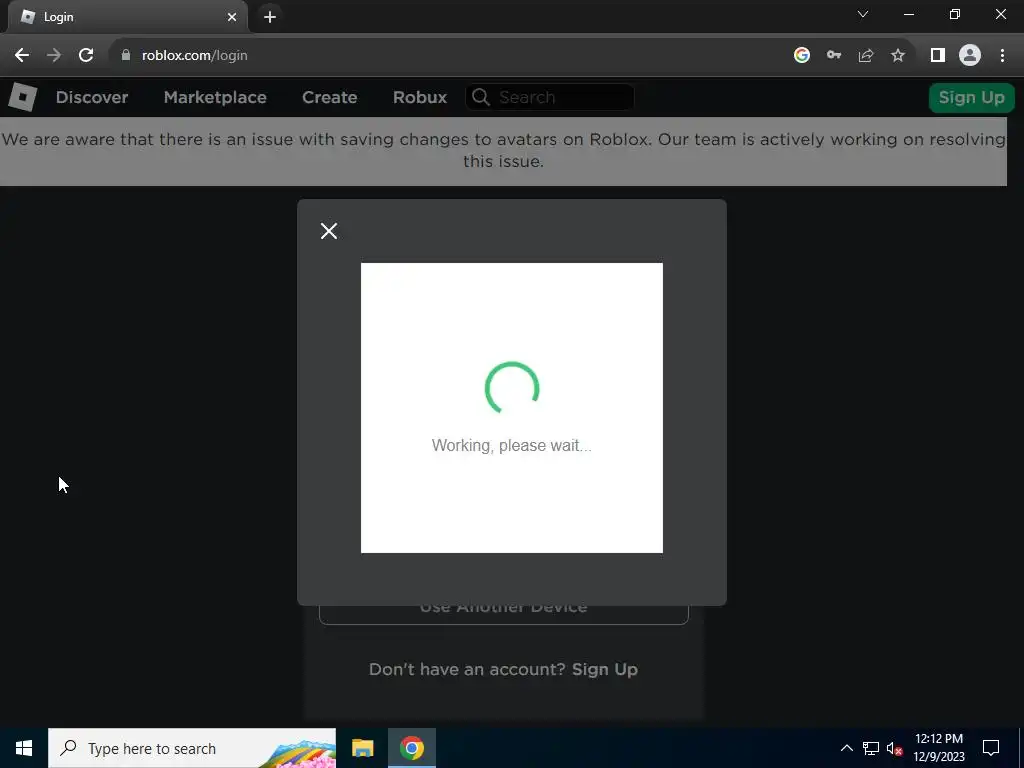This screenshot has width=1024, height=768.
Task: Open File Explorer from taskbar
Action: tap(362, 748)
